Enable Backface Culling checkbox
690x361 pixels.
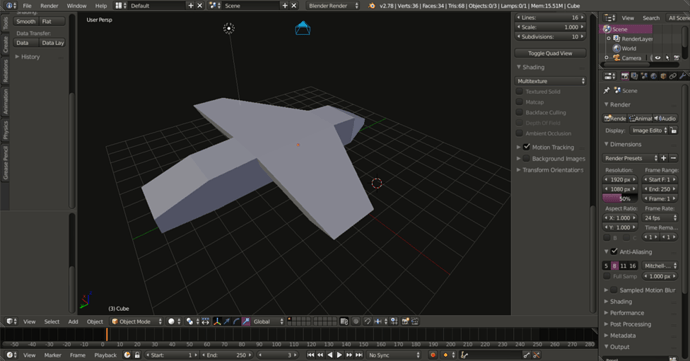519,112
